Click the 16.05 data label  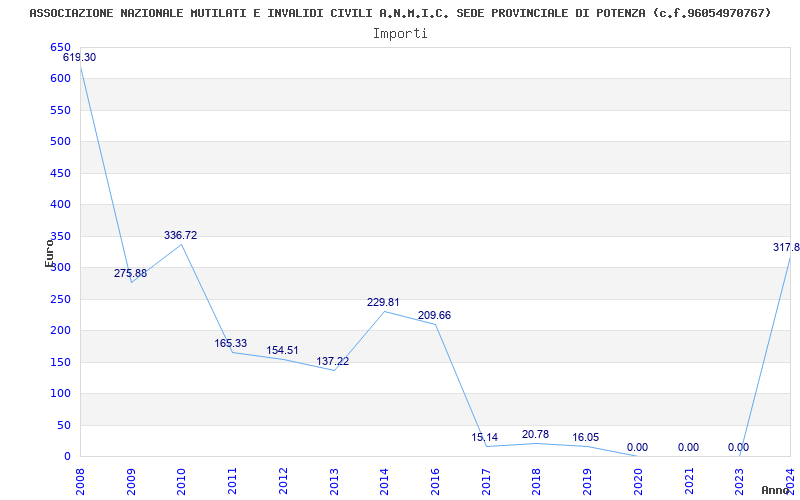pos(586,437)
